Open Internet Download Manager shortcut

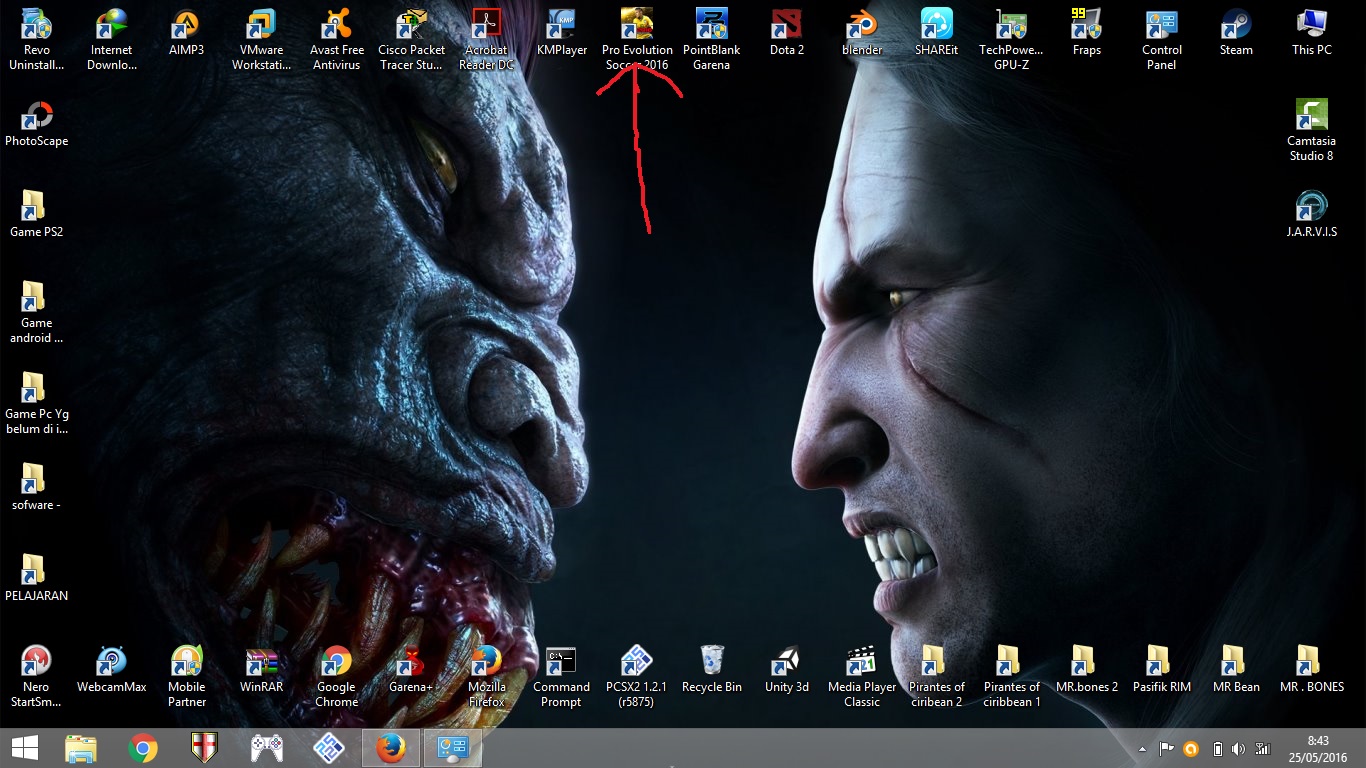point(111,40)
